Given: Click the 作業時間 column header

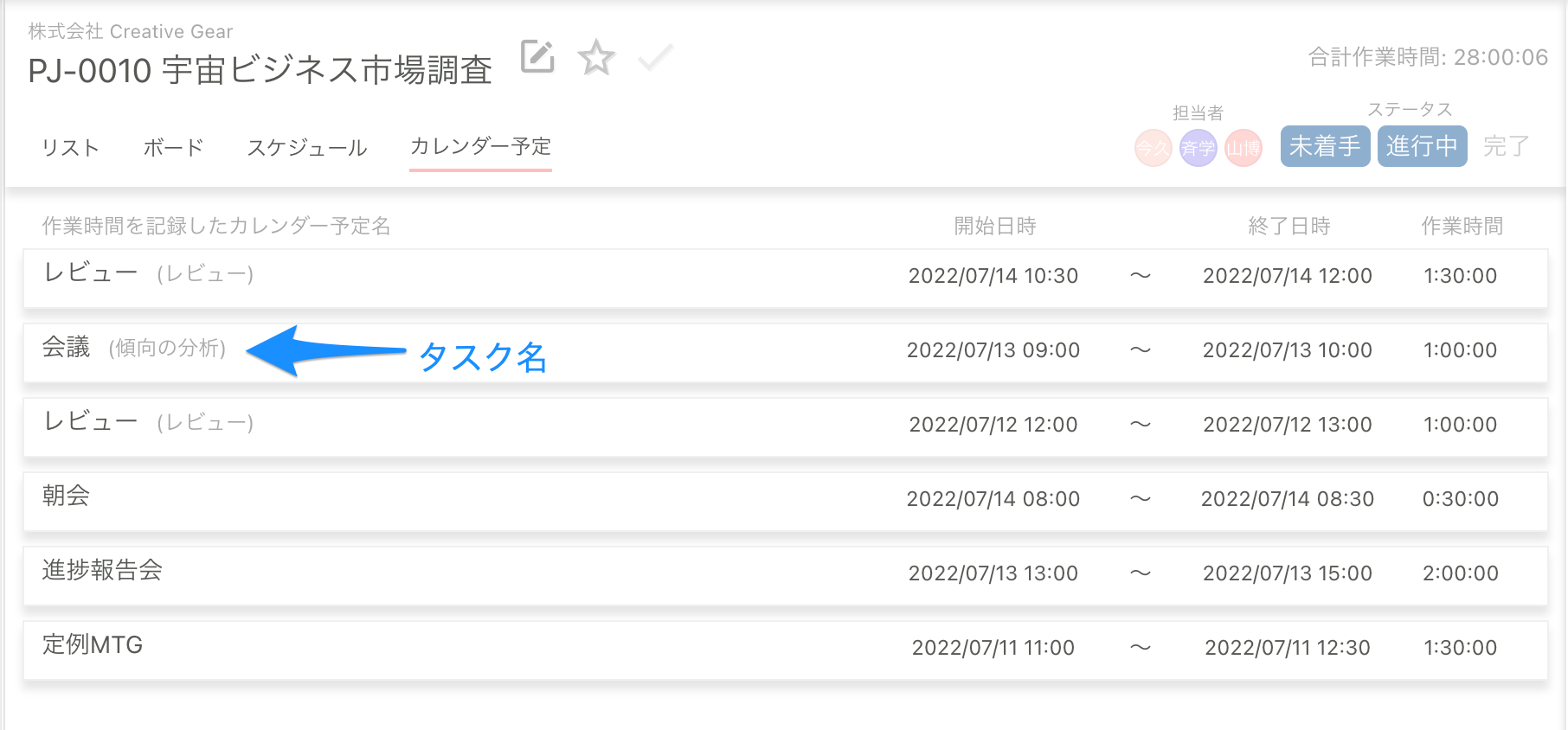Looking at the screenshot, I should (x=1462, y=226).
